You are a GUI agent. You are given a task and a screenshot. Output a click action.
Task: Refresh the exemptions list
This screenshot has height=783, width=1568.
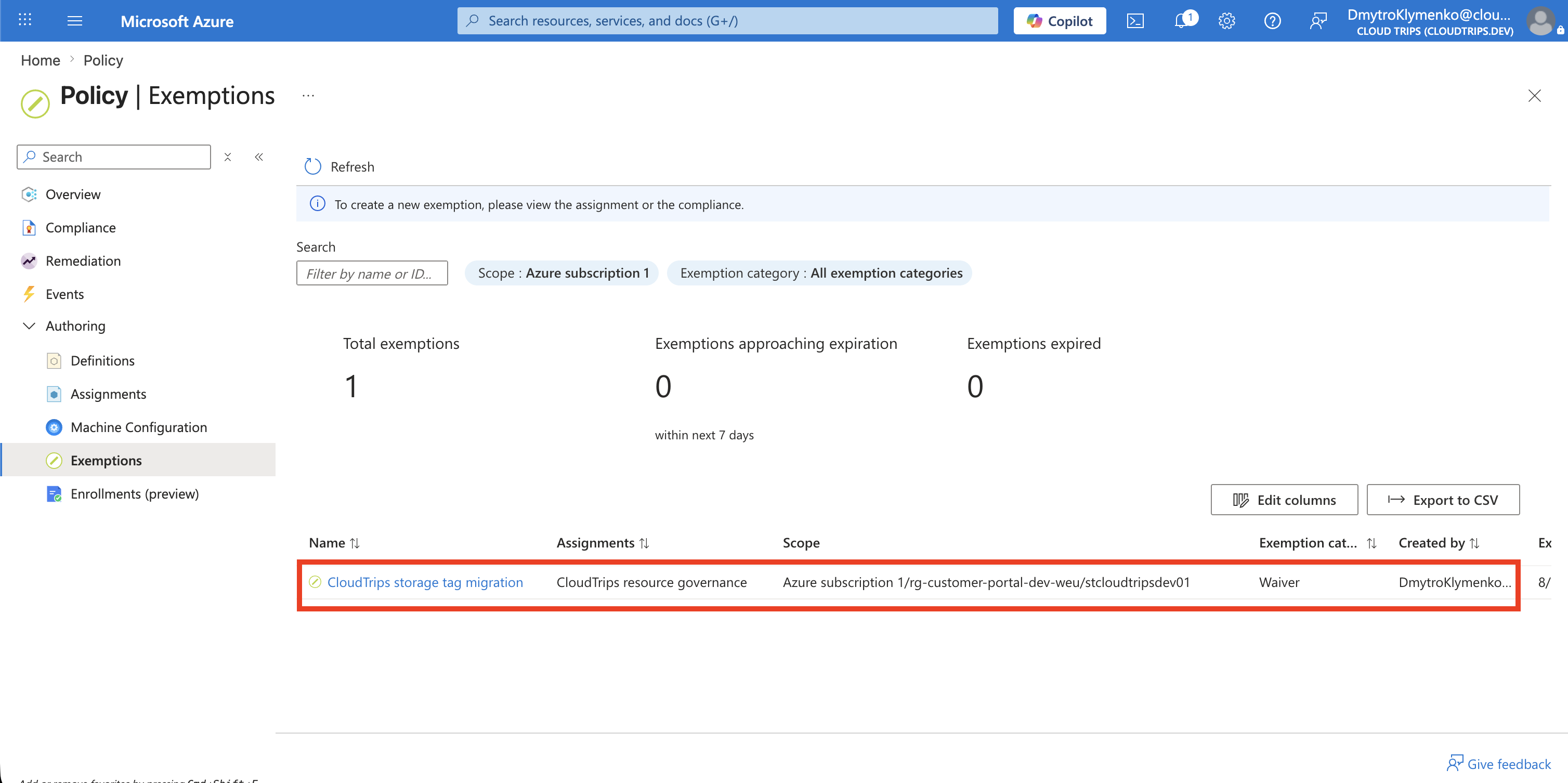pos(339,167)
